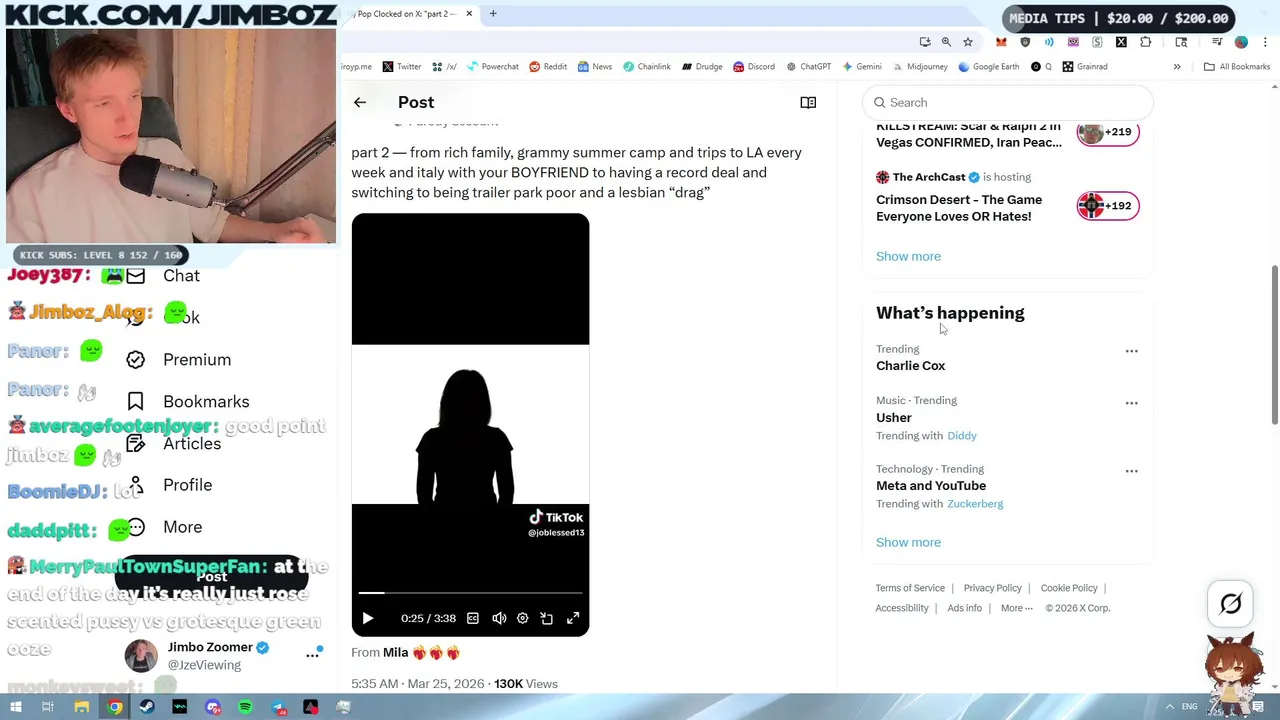Viewport: 1280px width, 720px height.
Task: Join the +192 listeners ArchCast space
Action: click(1108, 206)
